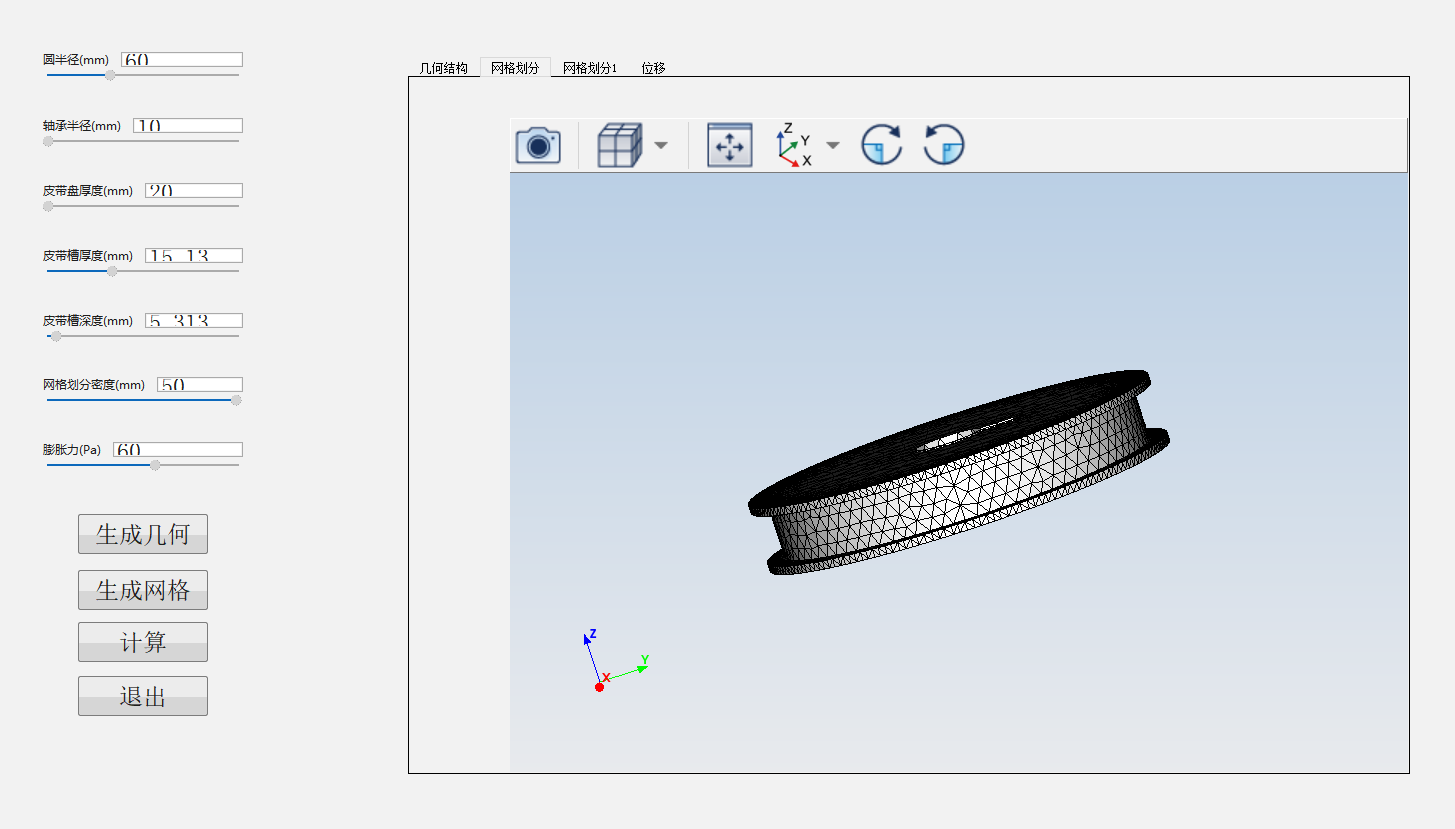The height and width of the screenshot is (829, 1455).
Task: Switch to the 几何结构 tab
Action: pos(443,68)
